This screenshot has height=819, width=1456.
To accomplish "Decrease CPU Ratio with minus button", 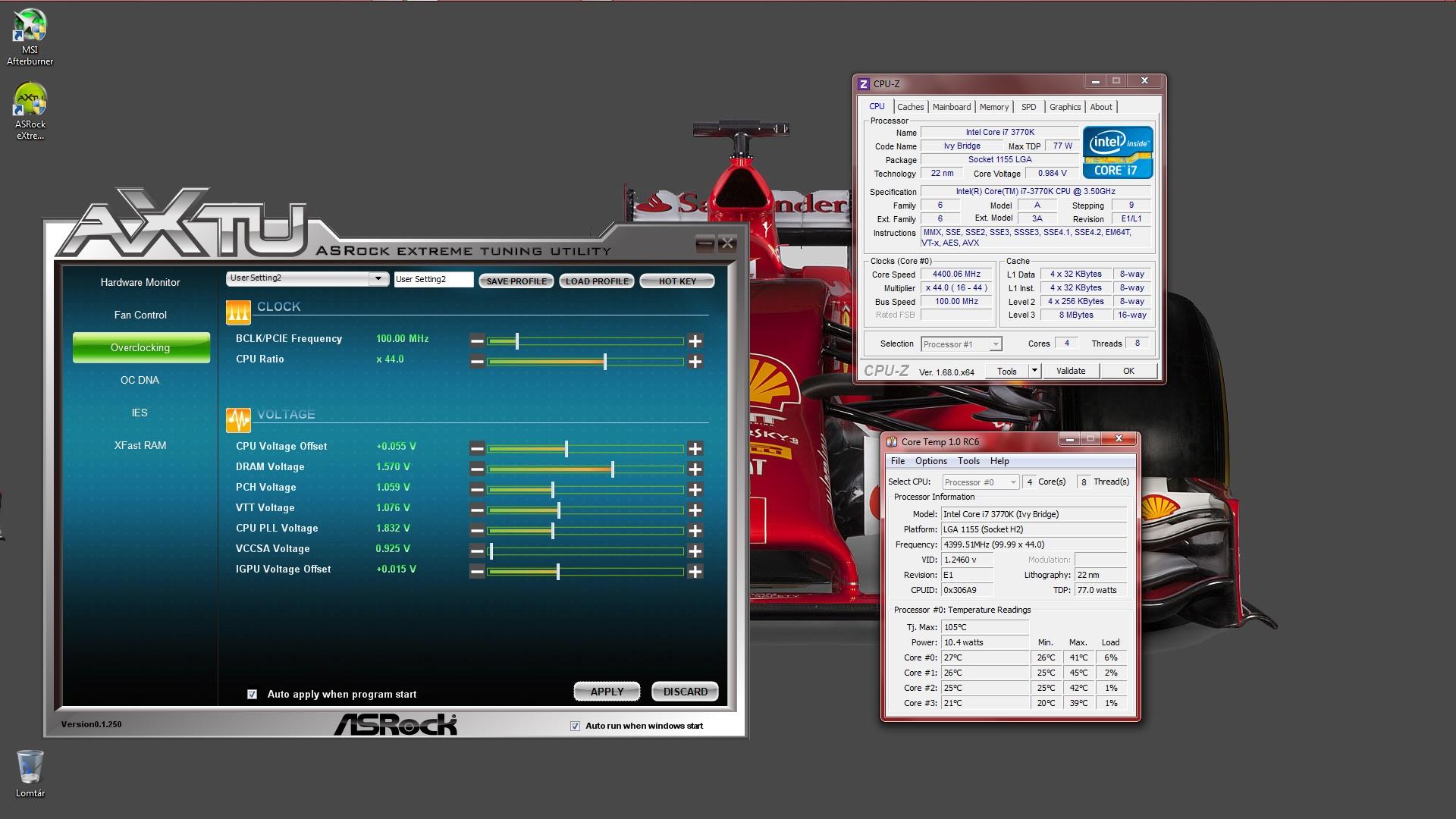I will 477,362.
